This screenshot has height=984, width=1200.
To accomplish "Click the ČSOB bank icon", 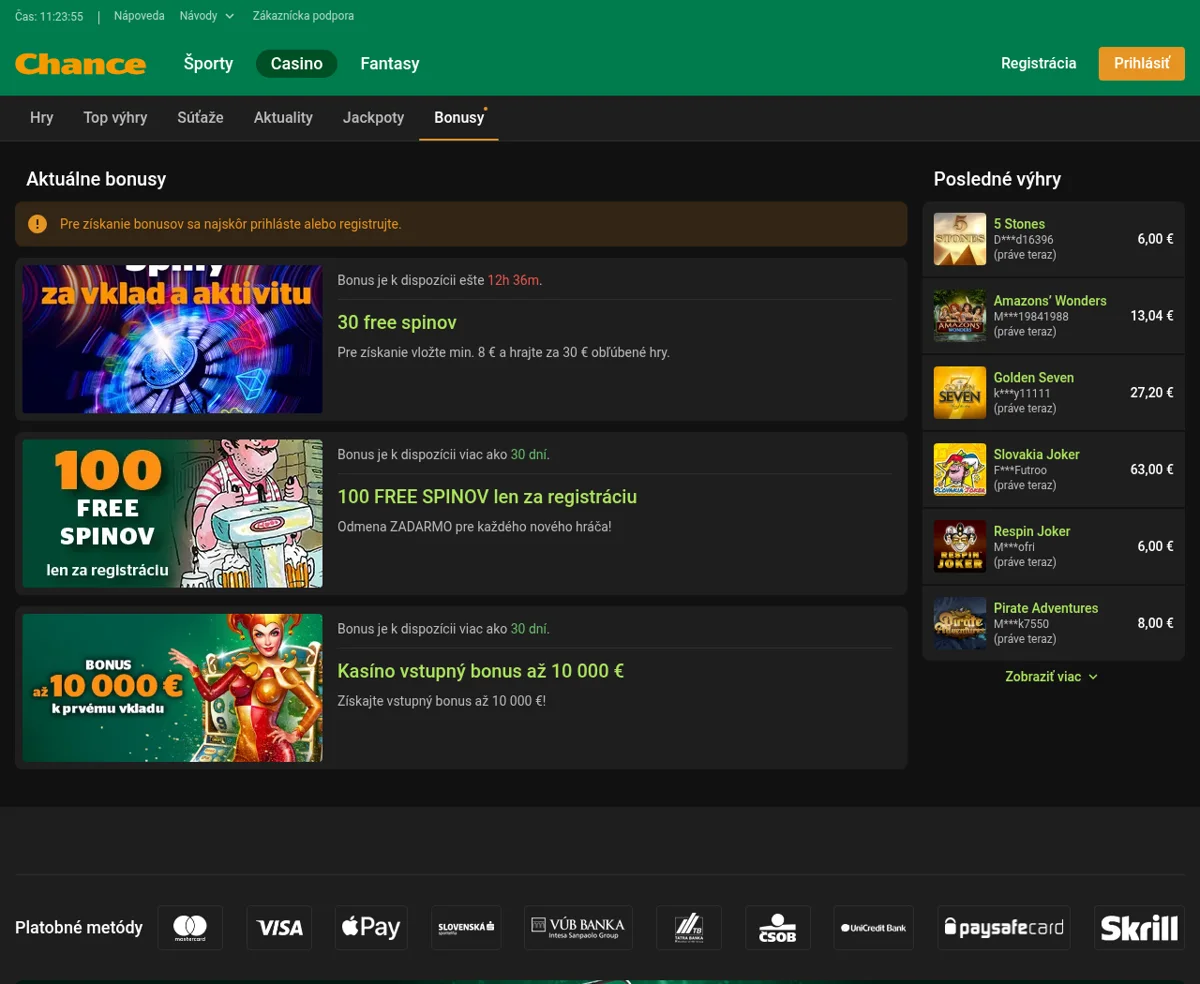I will [x=778, y=928].
